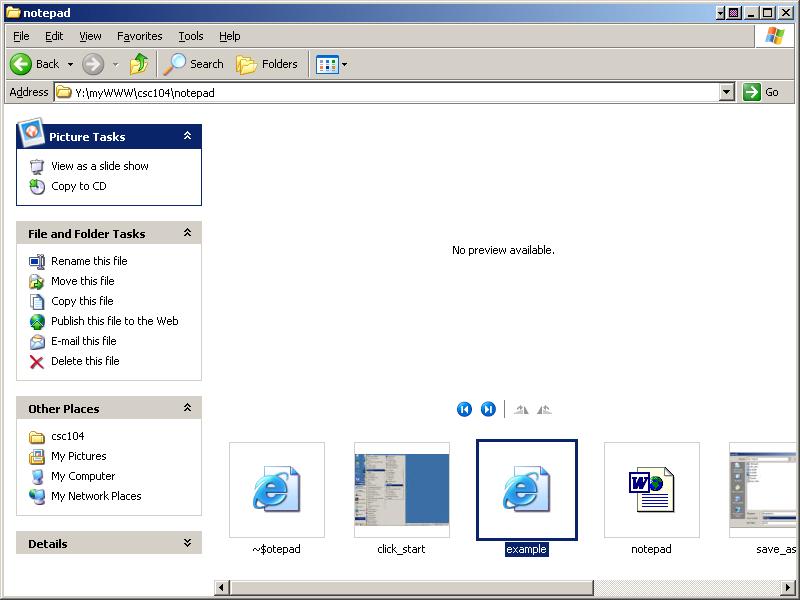
Task: Expand the Details panel
Action: [187, 543]
